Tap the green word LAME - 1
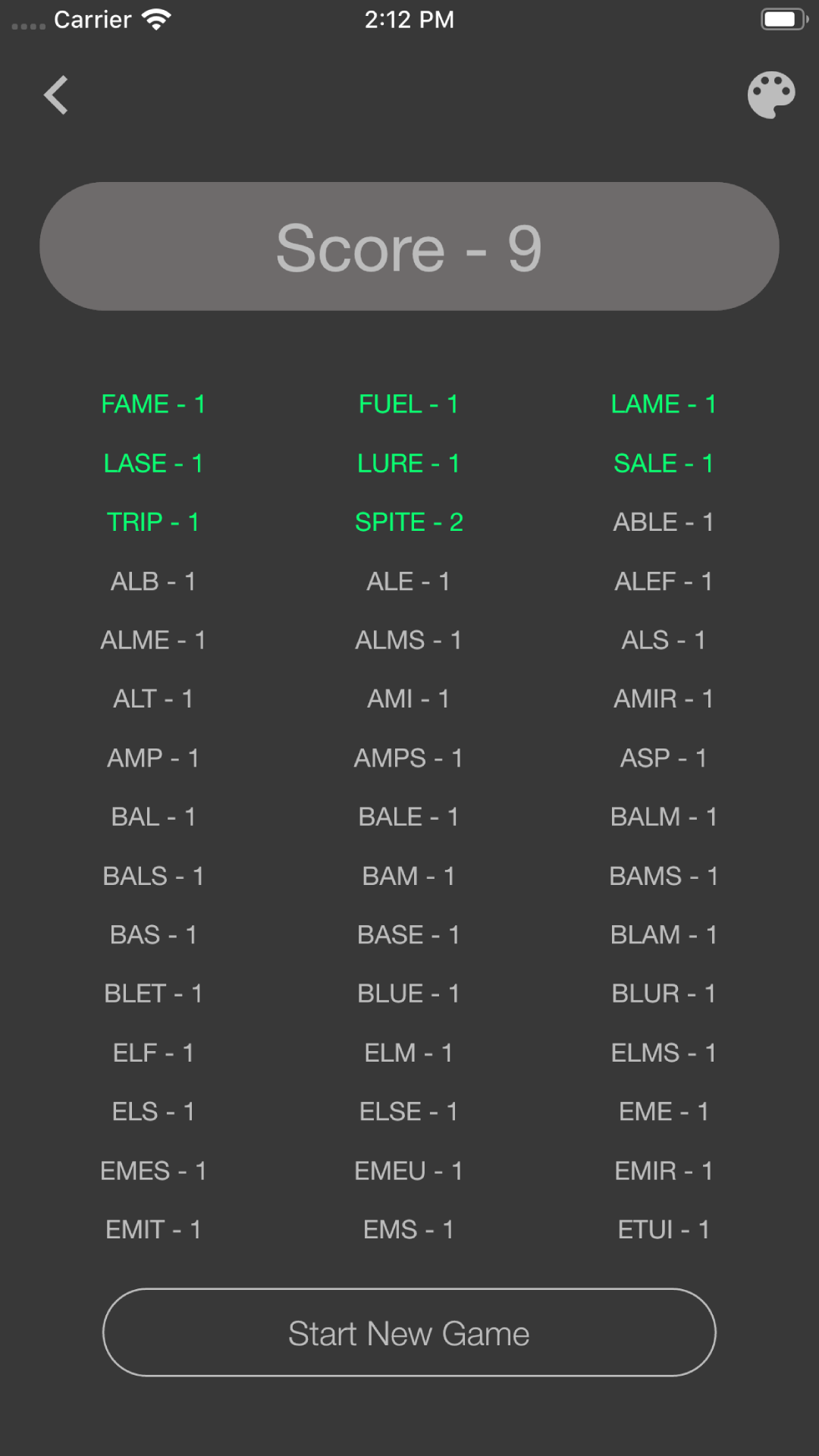819x1456 pixels. (x=664, y=404)
